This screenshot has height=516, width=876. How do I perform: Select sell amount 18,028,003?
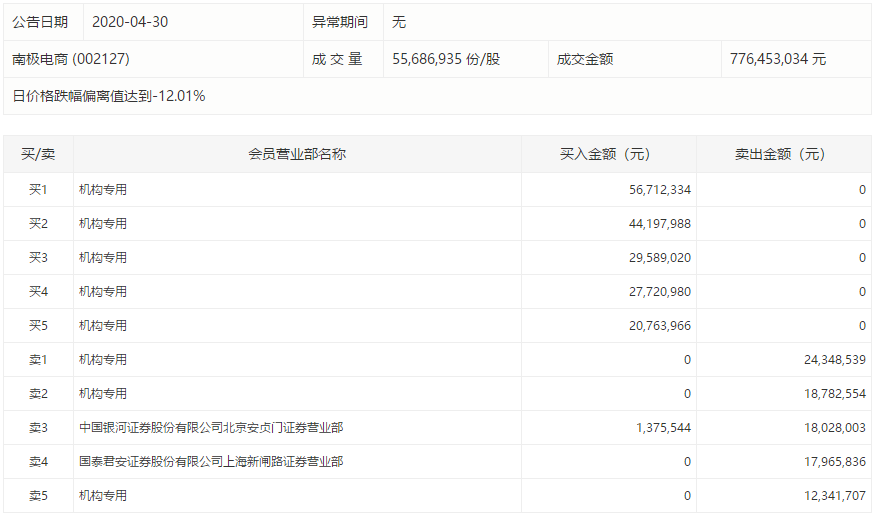click(x=835, y=428)
